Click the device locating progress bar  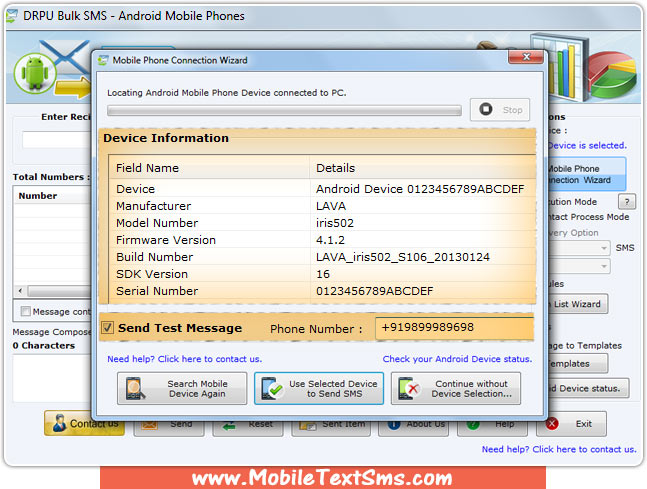tap(284, 110)
